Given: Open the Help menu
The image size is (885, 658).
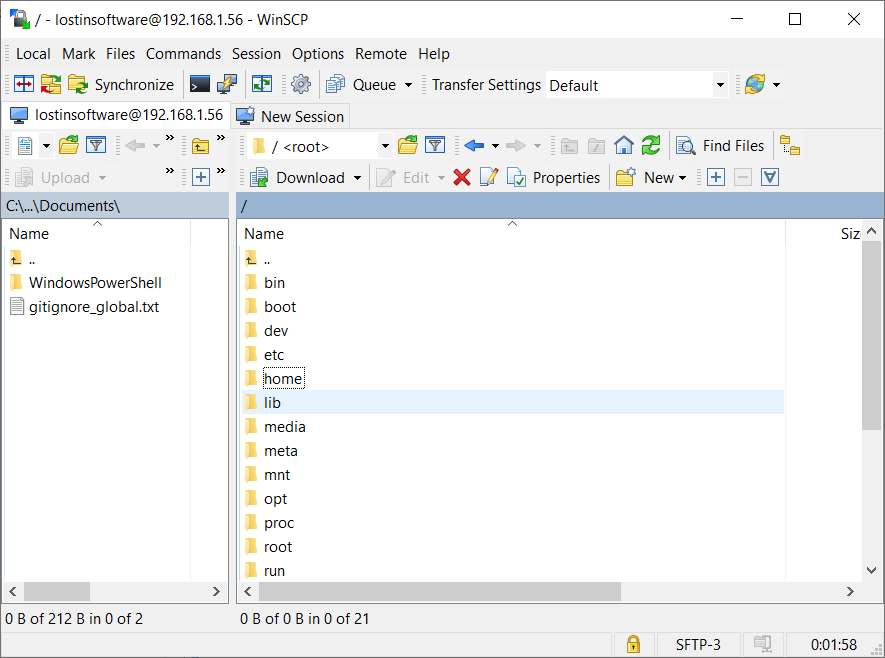Looking at the screenshot, I should pos(434,54).
